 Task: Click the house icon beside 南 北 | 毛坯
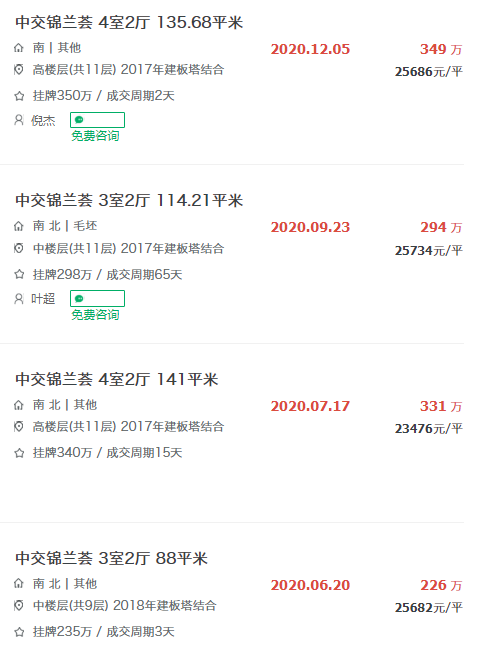(19, 226)
